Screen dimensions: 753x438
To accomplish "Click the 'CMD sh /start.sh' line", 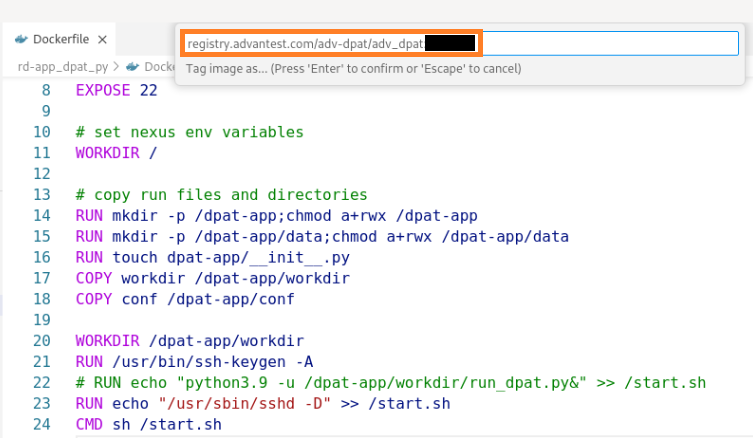I will [x=148, y=425].
